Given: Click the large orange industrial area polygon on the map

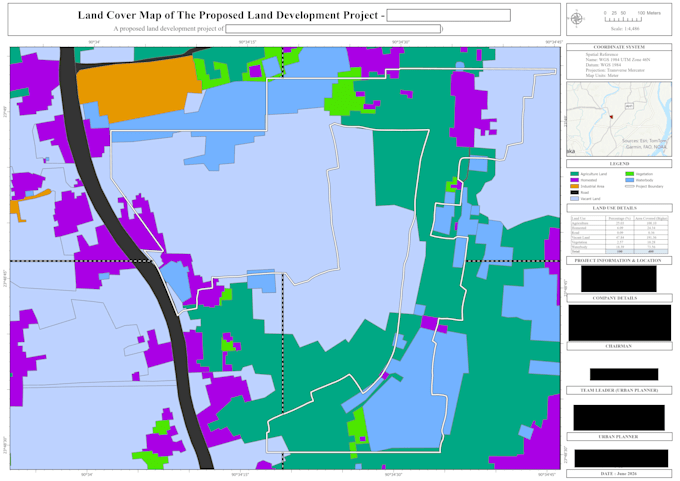Looking at the screenshot, I should click(x=137, y=87).
